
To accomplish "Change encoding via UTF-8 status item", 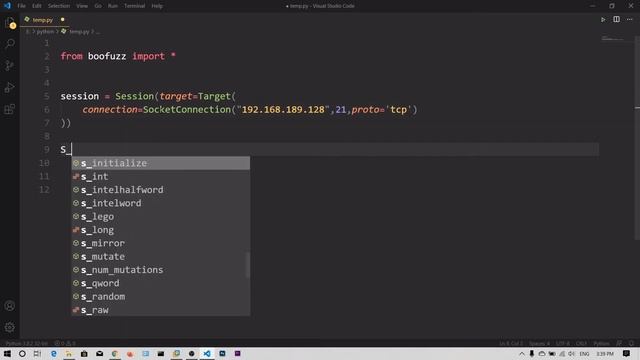I will pyautogui.click(x=562, y=343).
